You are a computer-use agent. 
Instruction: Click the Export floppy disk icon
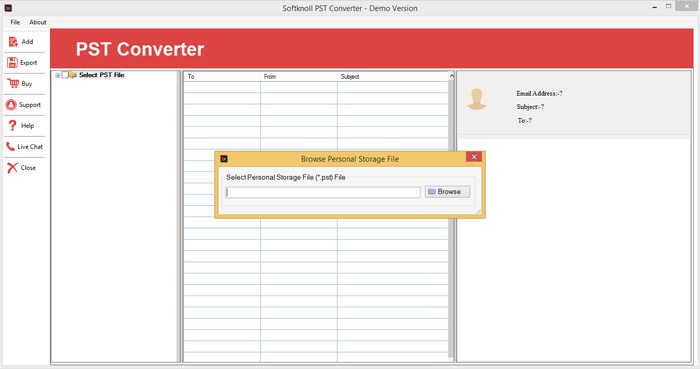click(x=12, y=62)
